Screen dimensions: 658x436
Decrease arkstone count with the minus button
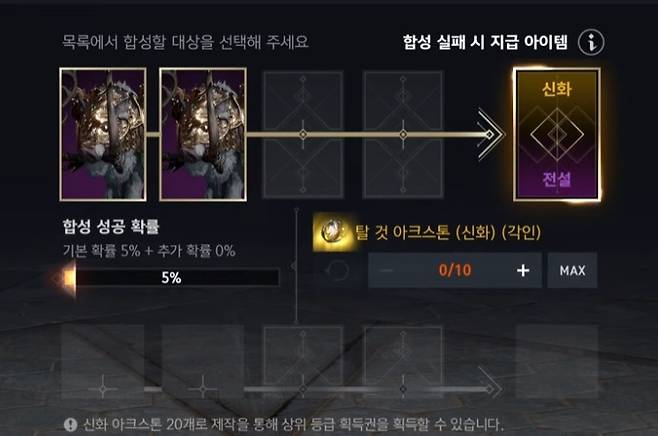(386, 271)
